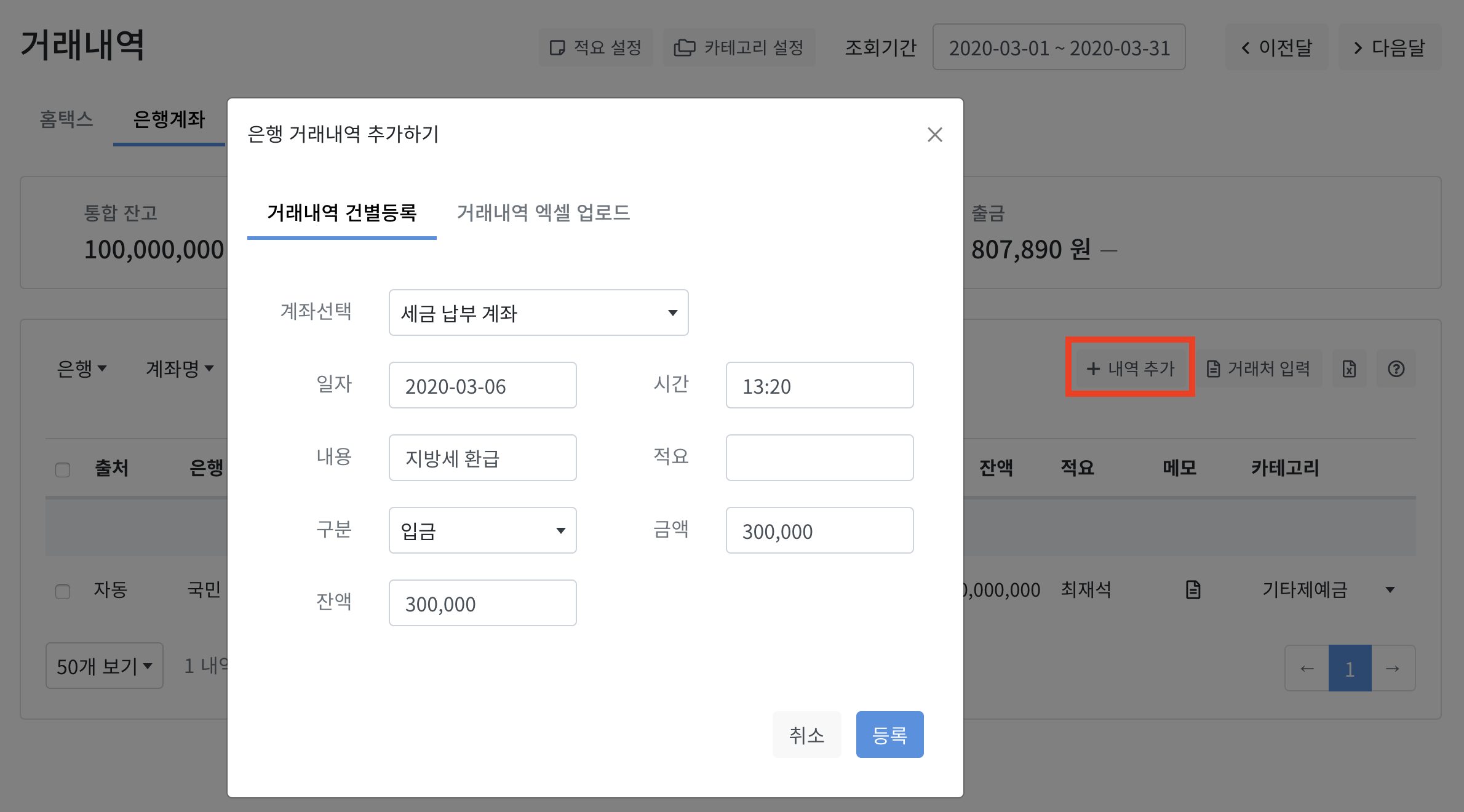
Task: Open the 구분 dropdown showing 입금
Action: pos(482,530)
